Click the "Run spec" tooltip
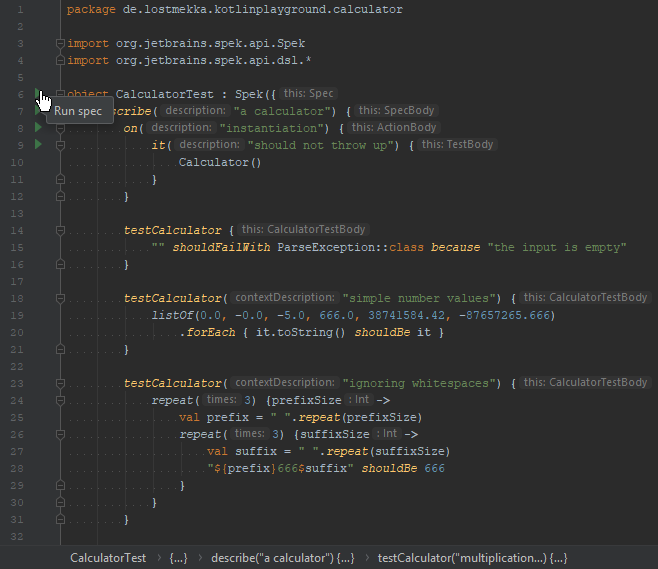 coord(79,111)
